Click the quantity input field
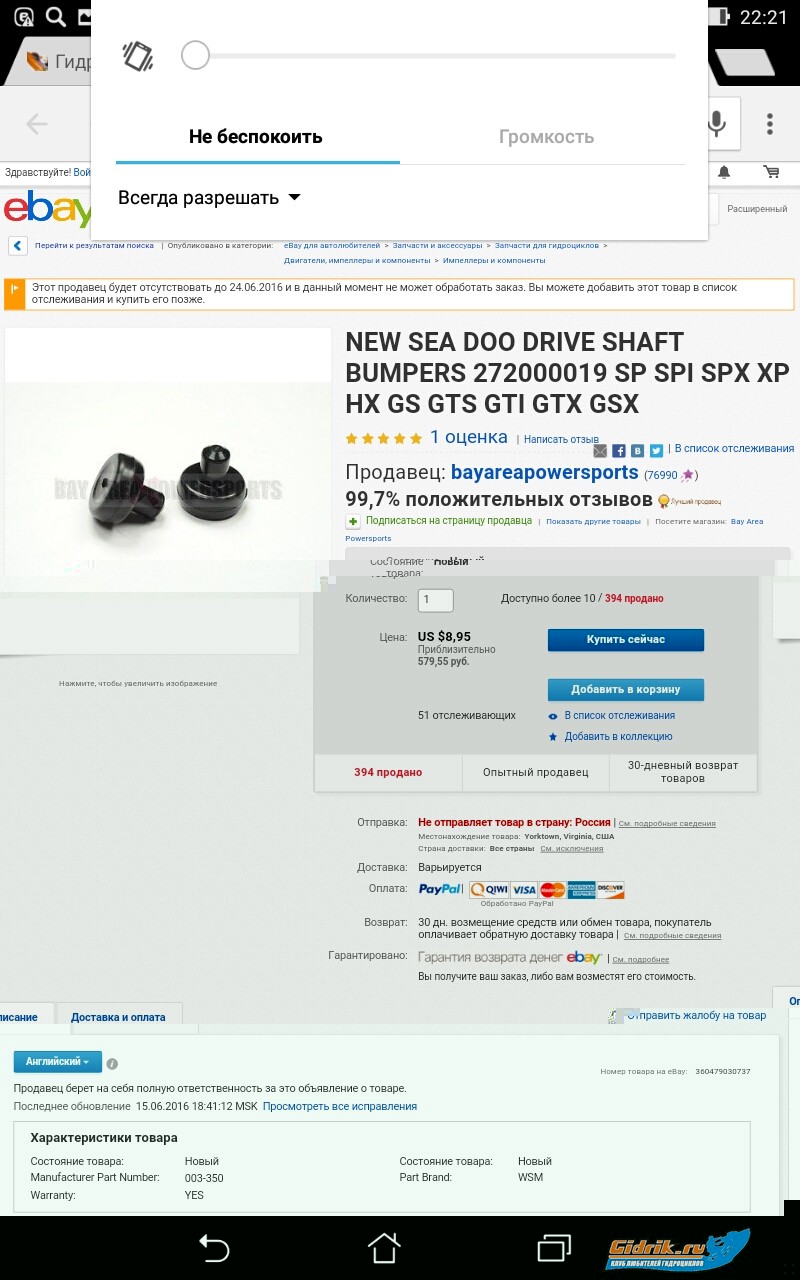Image resolution: width=800 pixels, height=1280 pixels. point(435,600)
